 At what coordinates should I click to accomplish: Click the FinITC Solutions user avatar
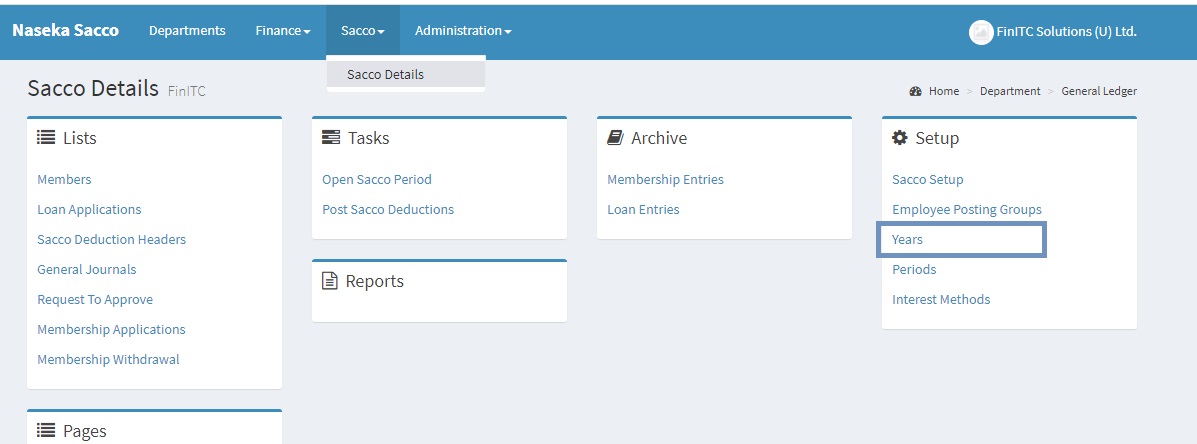pyautogui.click(x=980, y=32)
